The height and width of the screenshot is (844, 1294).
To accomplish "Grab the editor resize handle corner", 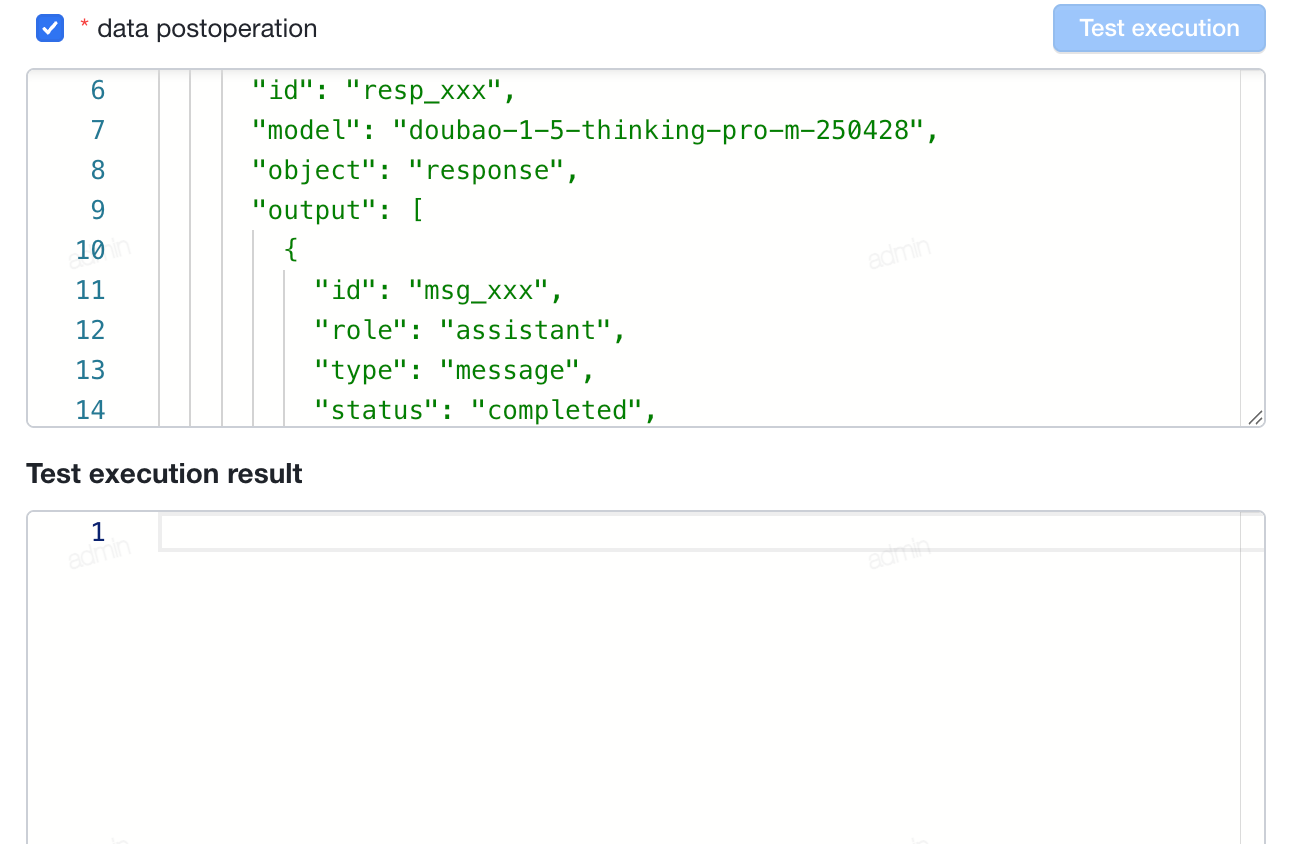I will tap(1255, 418).
